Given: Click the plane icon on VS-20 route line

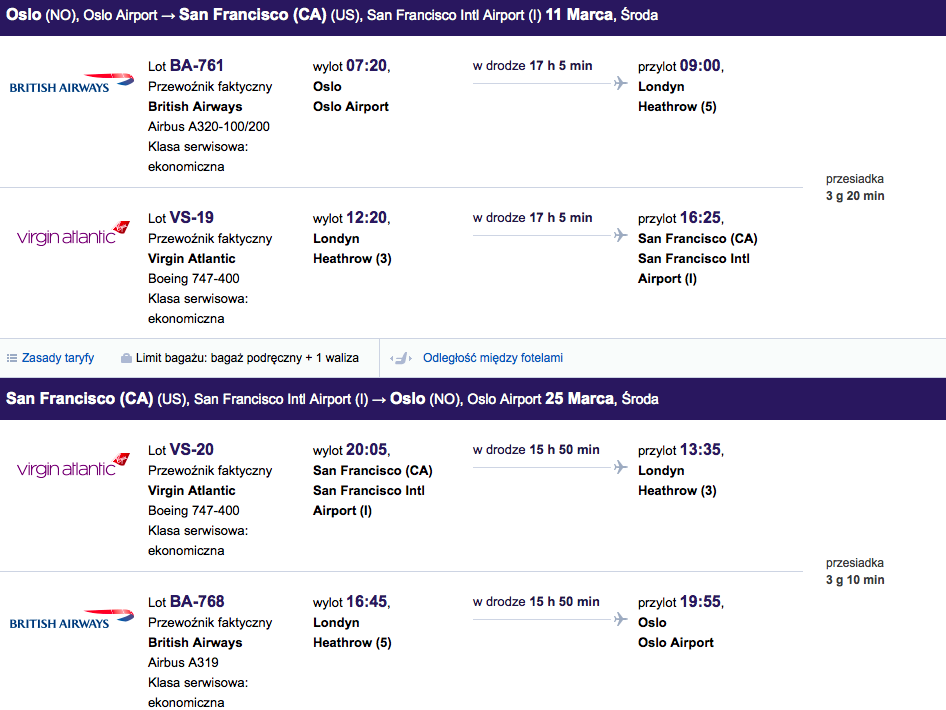Looking at the screenshot, I should click(x=620, y=467).
